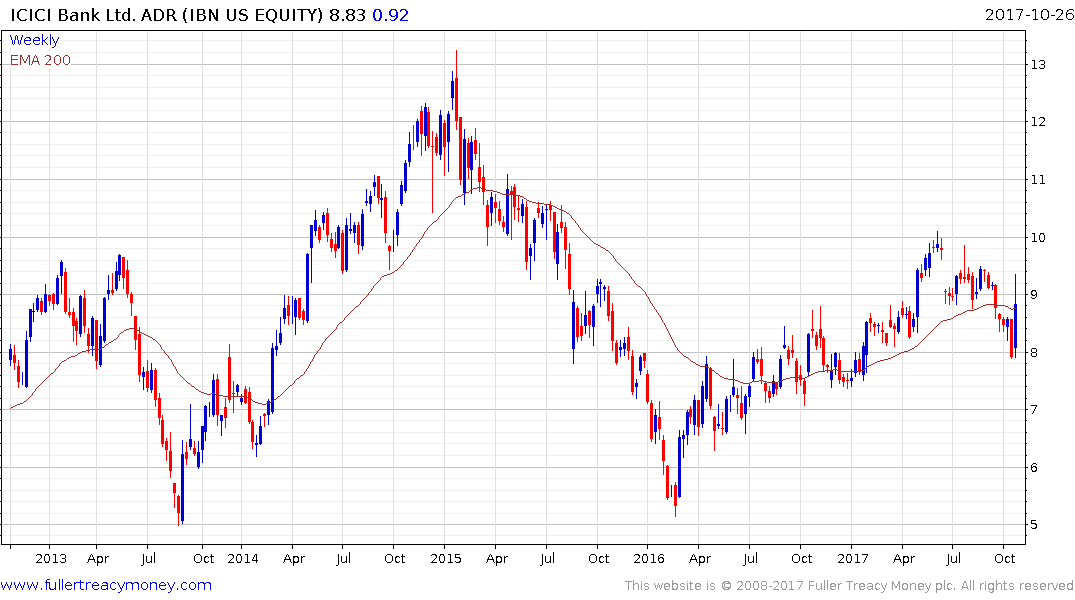Click the Oct label before 2017
The image size is (1075, 600).
[801, 558]
